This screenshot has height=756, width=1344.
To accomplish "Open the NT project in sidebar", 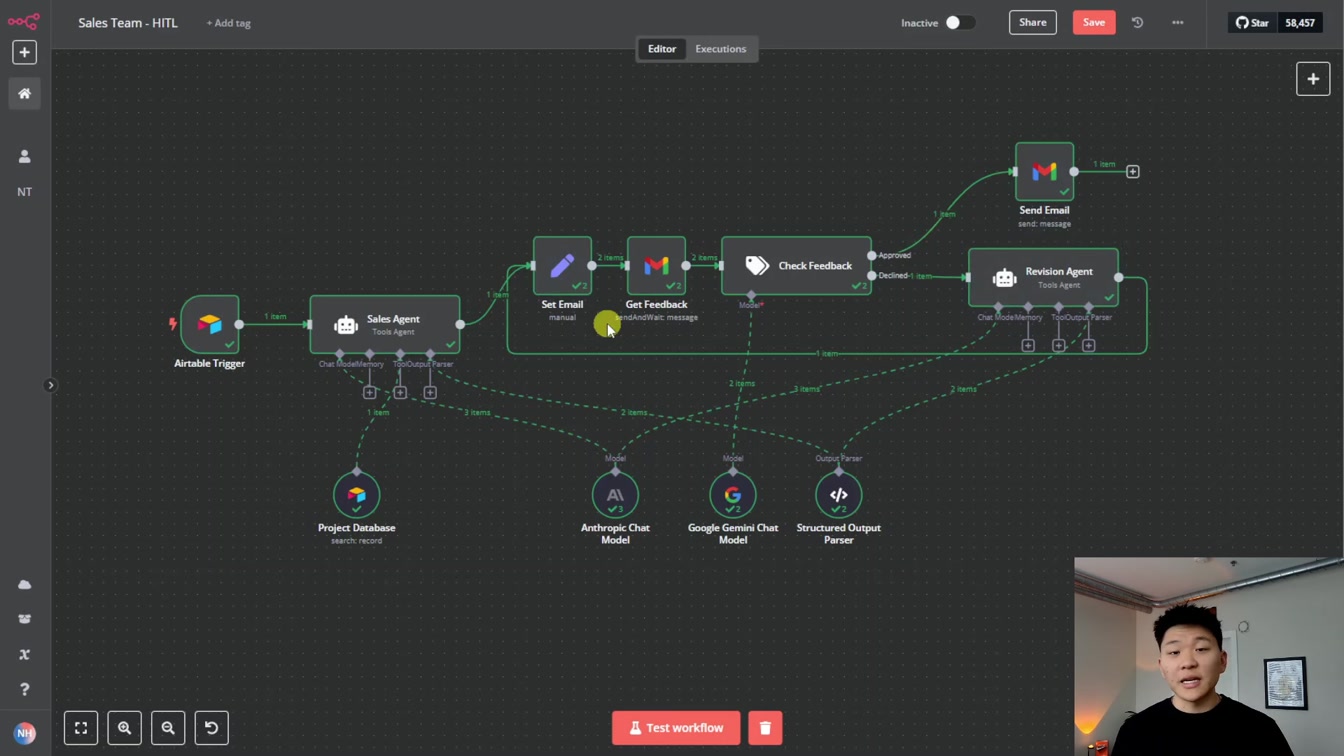I will coord(24,191).
